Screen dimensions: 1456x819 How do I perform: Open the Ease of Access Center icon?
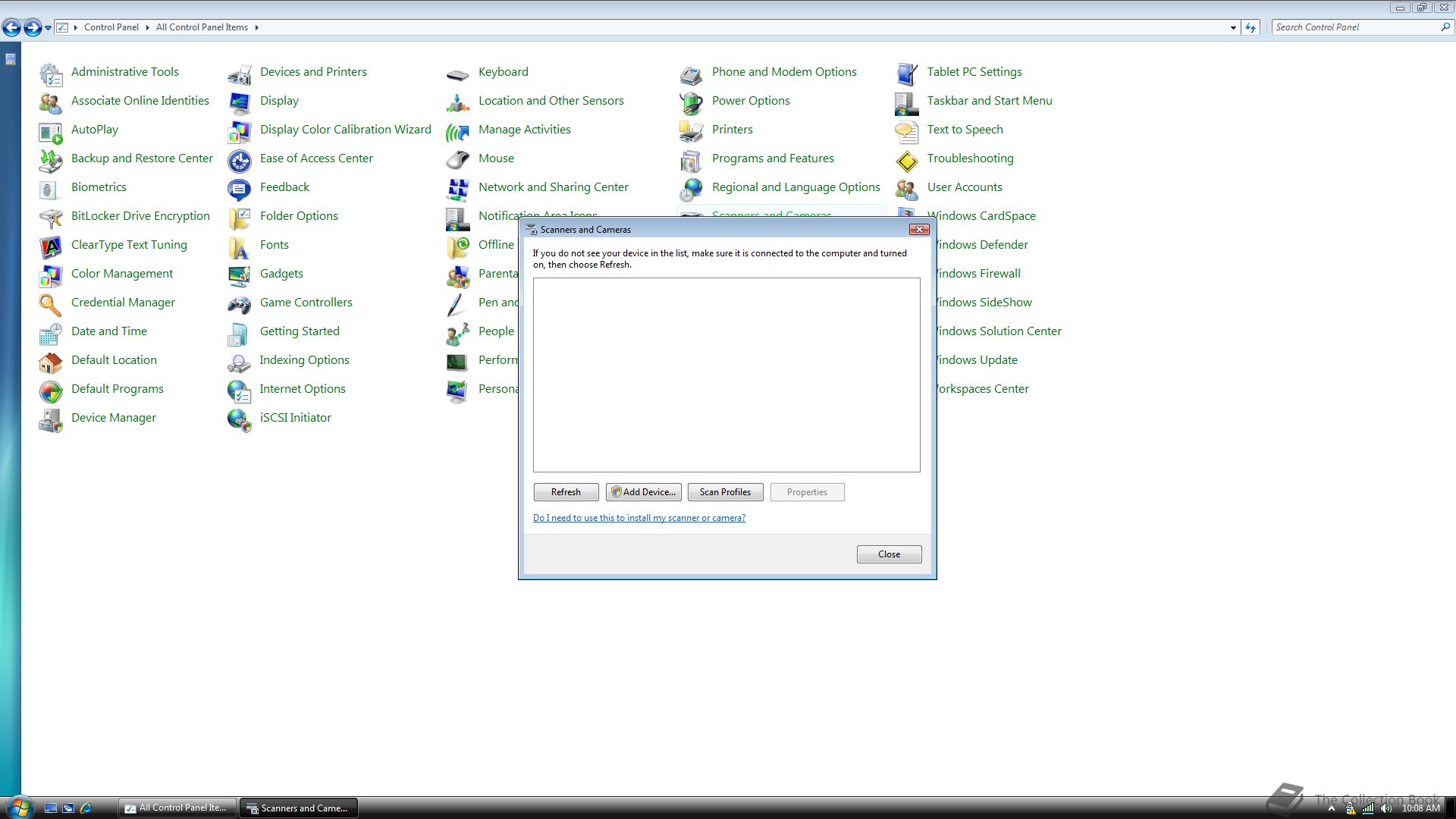pyautogui.click(x=240, y=160)
